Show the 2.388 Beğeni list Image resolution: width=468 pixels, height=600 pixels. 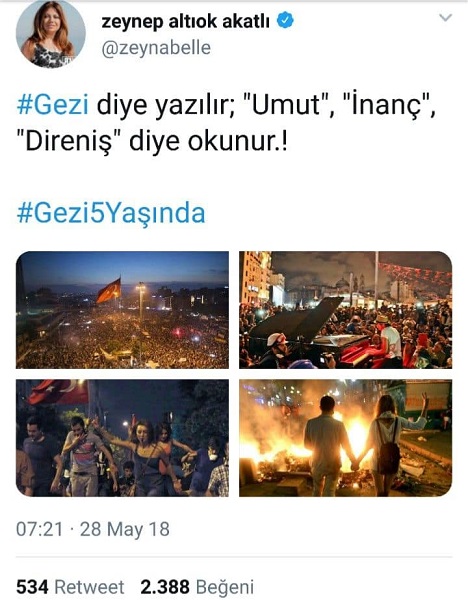pos(197,587)
